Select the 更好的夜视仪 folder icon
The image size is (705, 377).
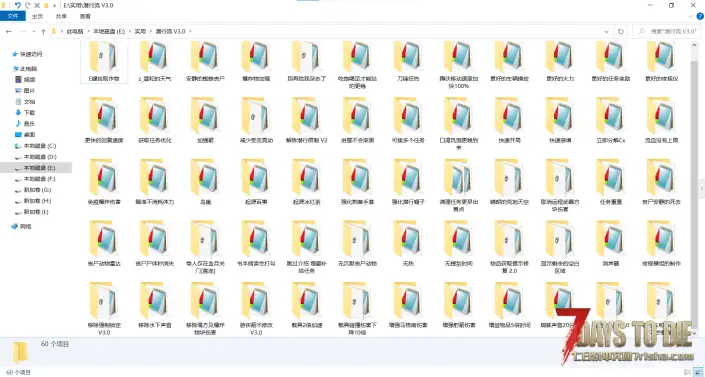click(x=661, y=57)
